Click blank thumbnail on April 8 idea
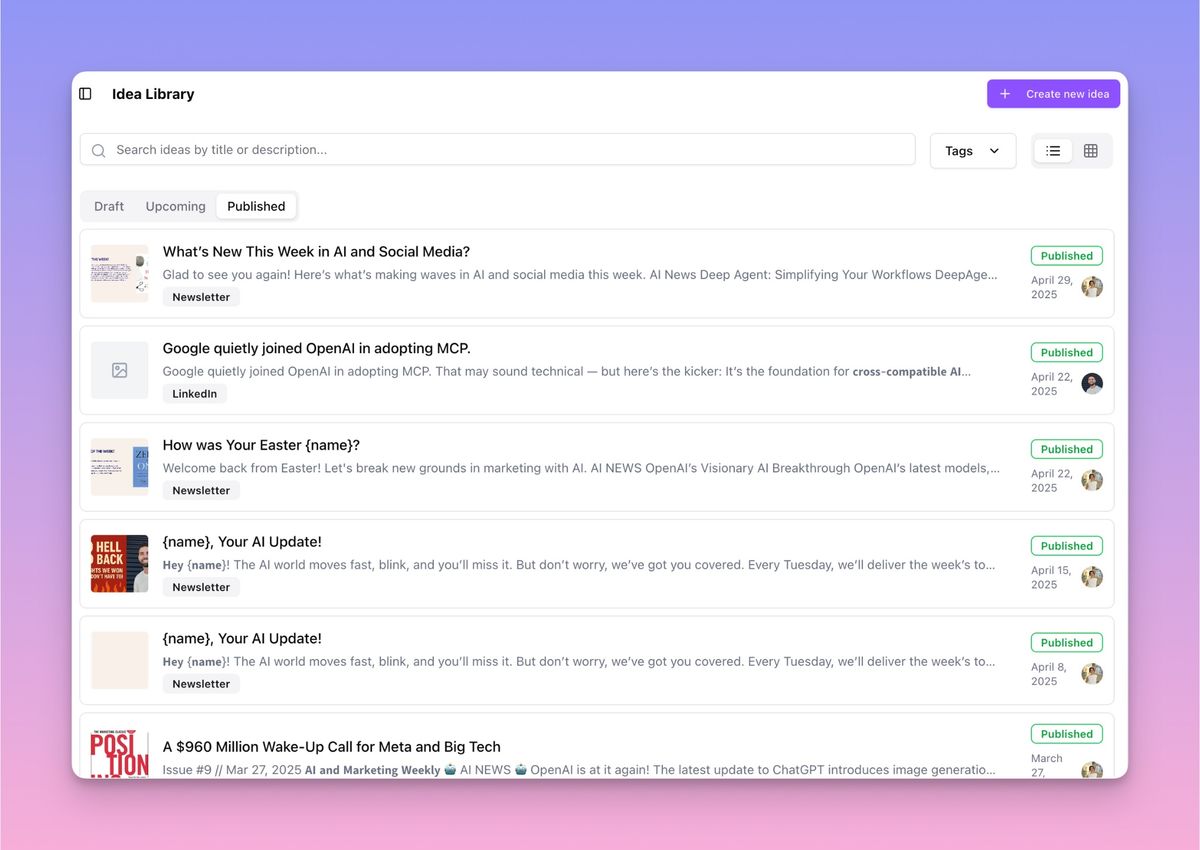The width and height of the screenshot is (1200, 850). tap(120, 660)
